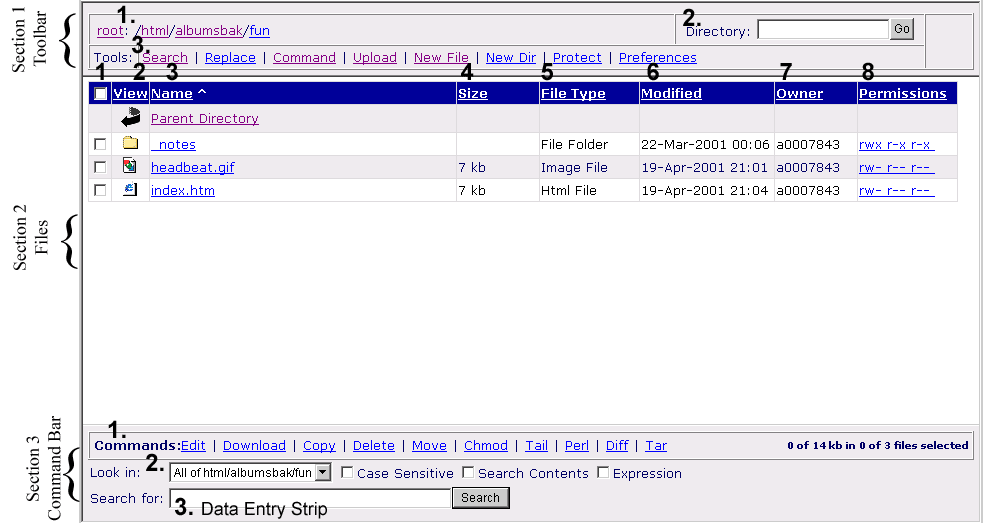Click the Search button at bottom
983x523 pixels.
pos(481,498)
